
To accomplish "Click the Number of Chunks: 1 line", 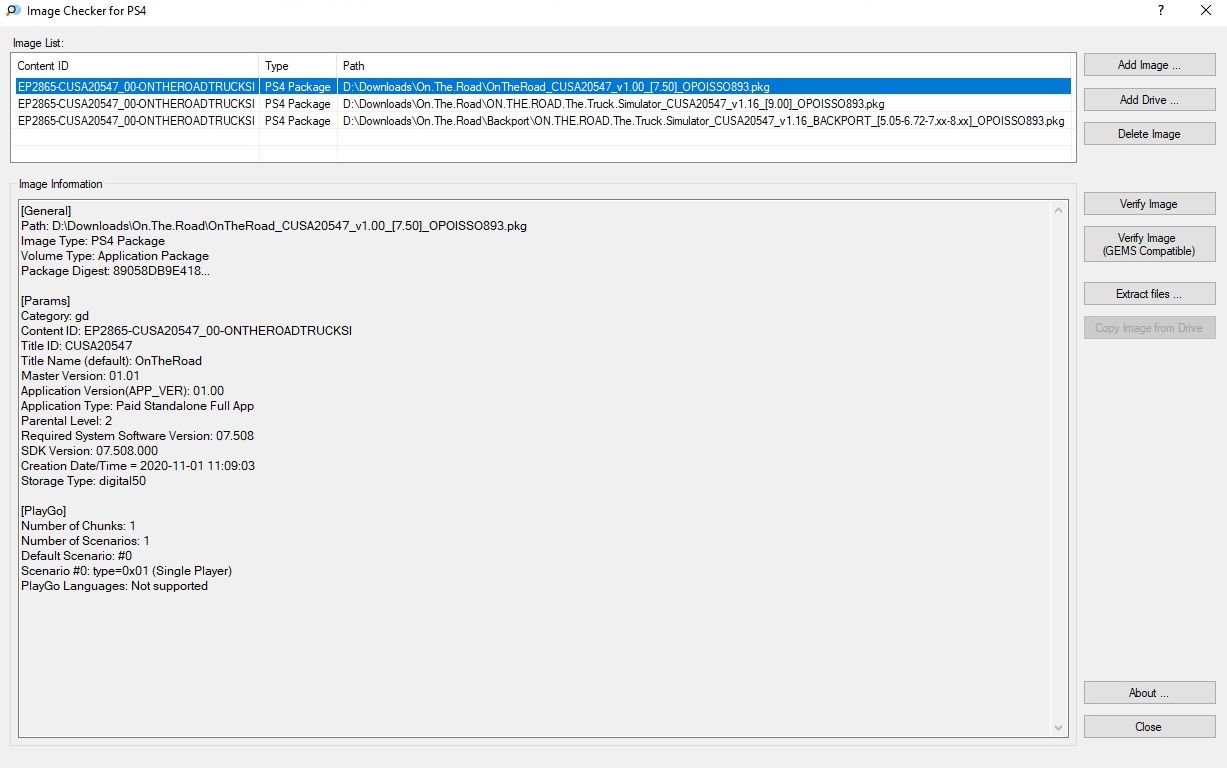I will tap(79, 526).
